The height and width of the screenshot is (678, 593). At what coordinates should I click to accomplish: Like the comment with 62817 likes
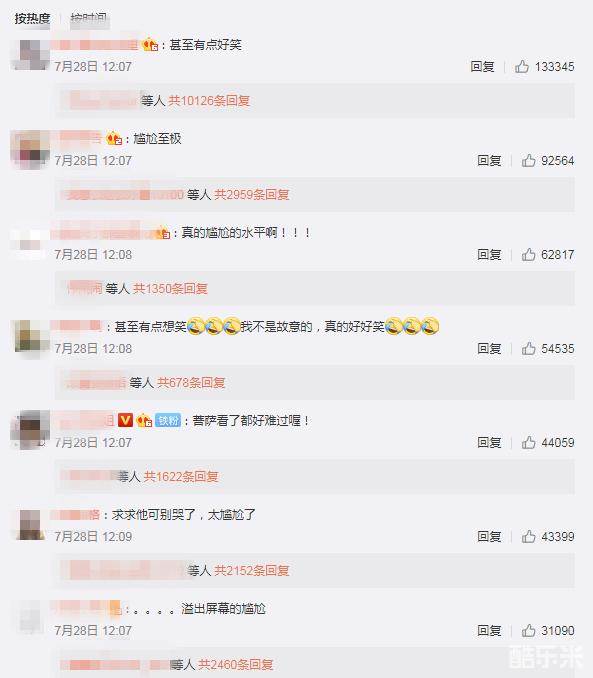coord(528,255)
